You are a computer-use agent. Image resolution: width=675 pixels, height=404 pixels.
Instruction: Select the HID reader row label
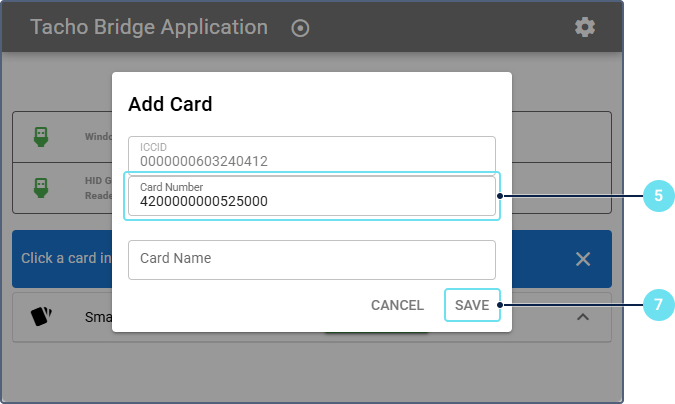(x=98, y=188)
